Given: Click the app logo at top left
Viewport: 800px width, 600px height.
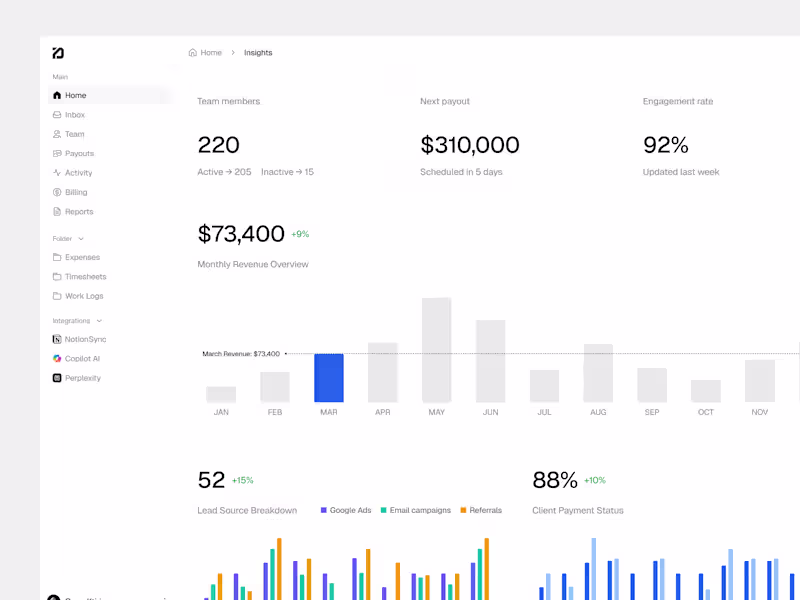Looking at the screenshot, I should pyautogui.click(x=56, y=52).
